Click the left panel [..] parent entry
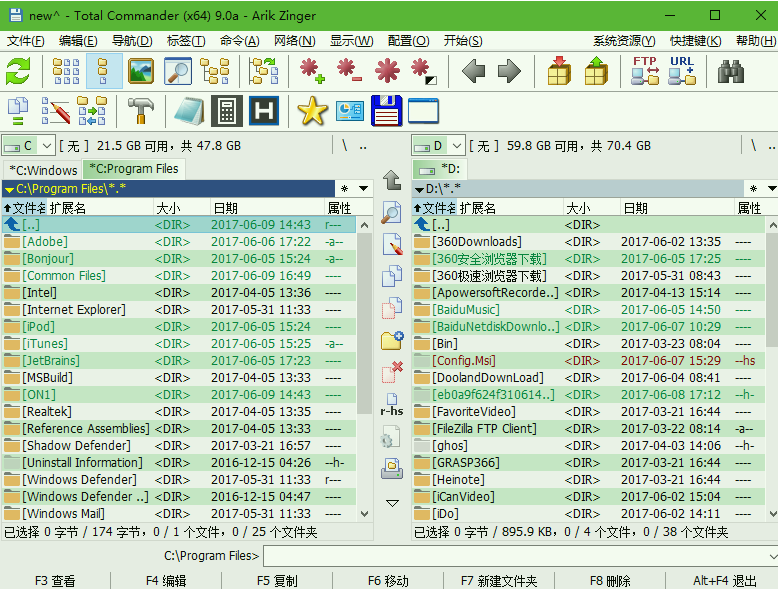This screenshot has width=778, height=589. pos(180,225)
